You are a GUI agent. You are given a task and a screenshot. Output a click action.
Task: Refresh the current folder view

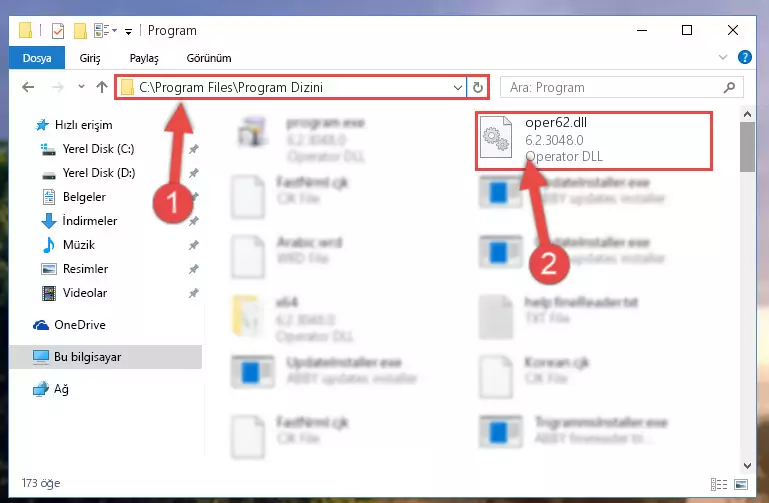click(478, 88)
